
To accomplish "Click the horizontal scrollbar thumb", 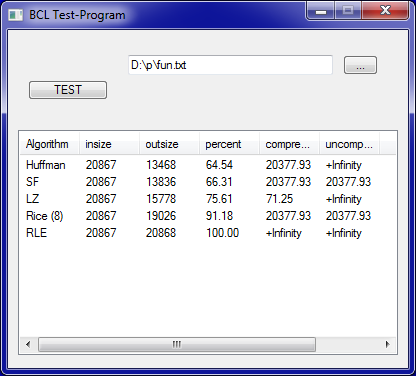I will coord(177,344).
